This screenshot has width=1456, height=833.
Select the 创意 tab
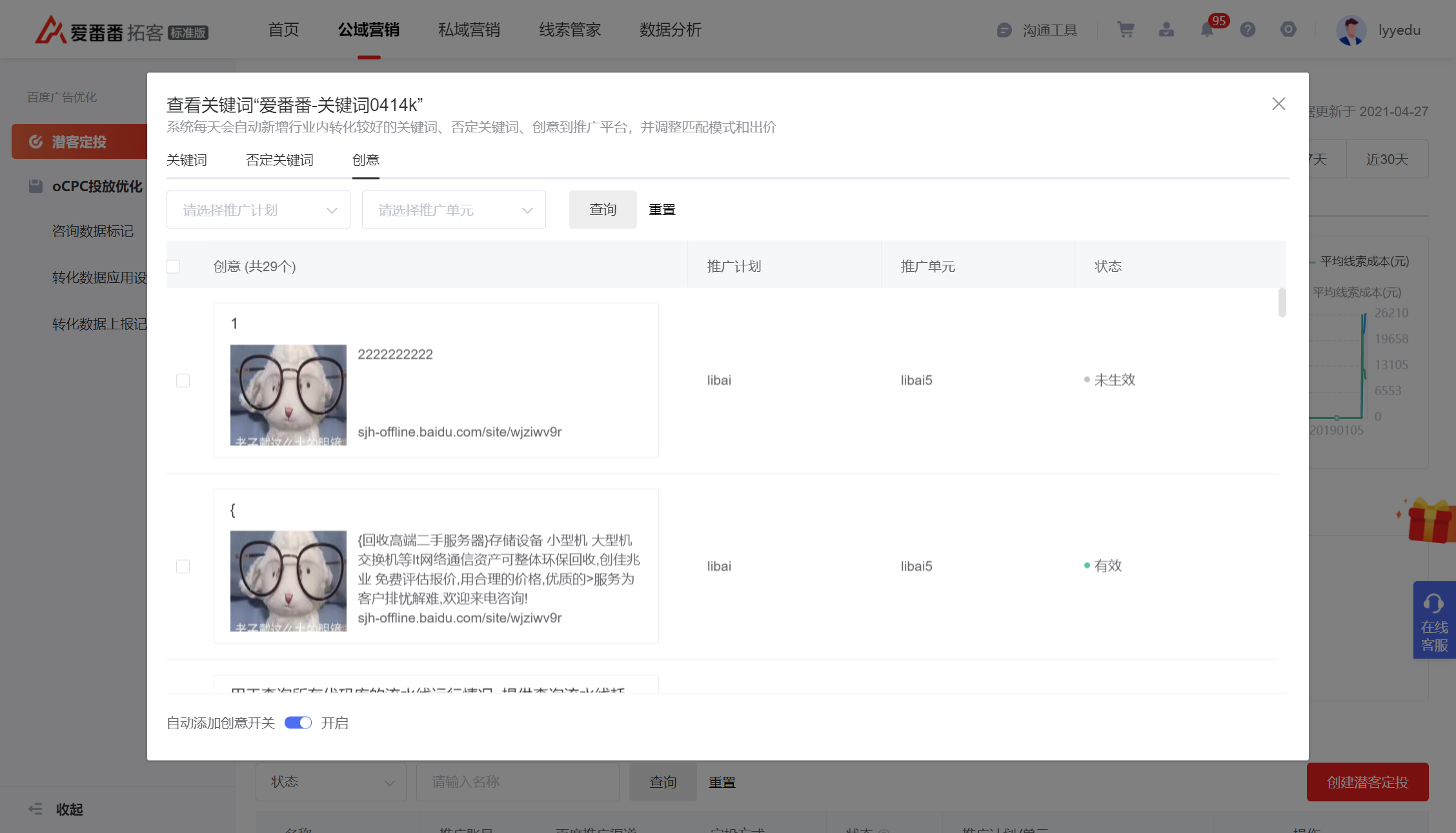pyautogui.click(x=366, y=160)
